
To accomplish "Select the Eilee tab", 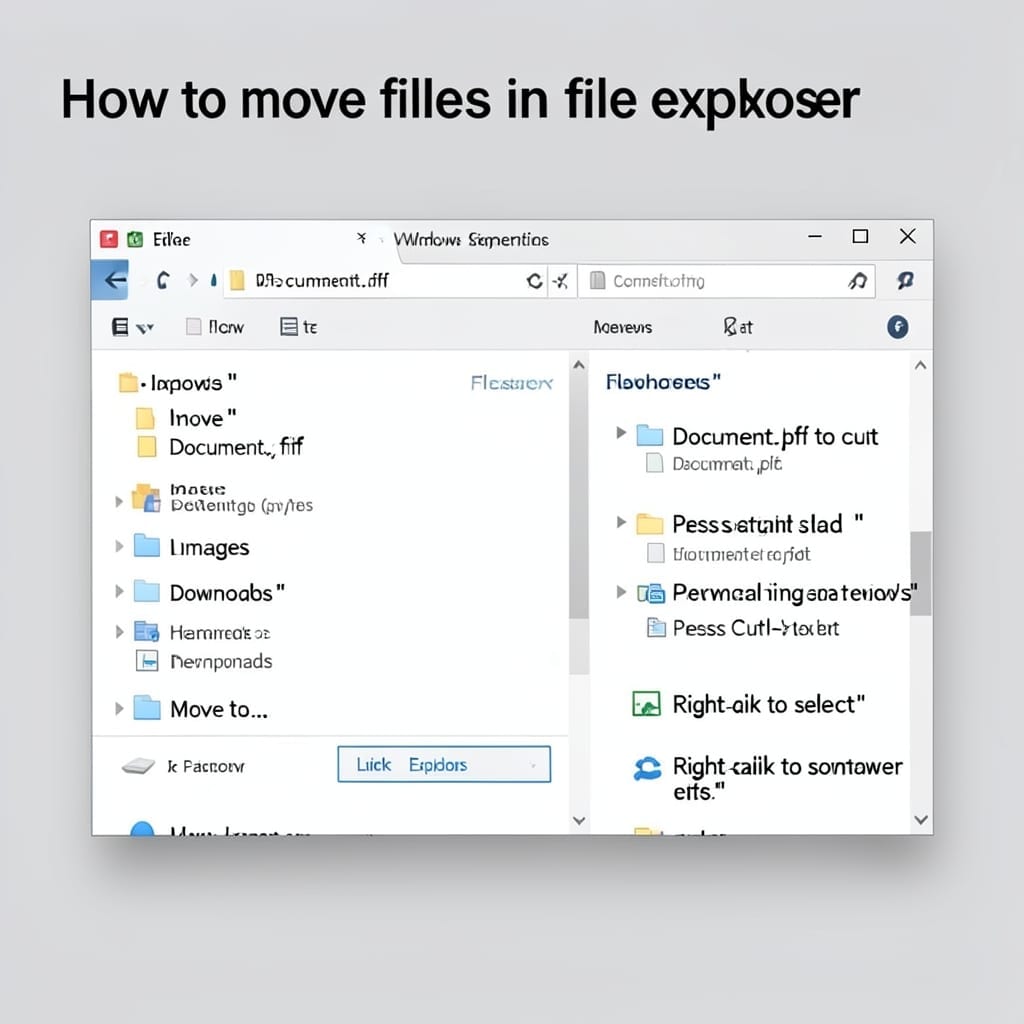I will 172,240.
